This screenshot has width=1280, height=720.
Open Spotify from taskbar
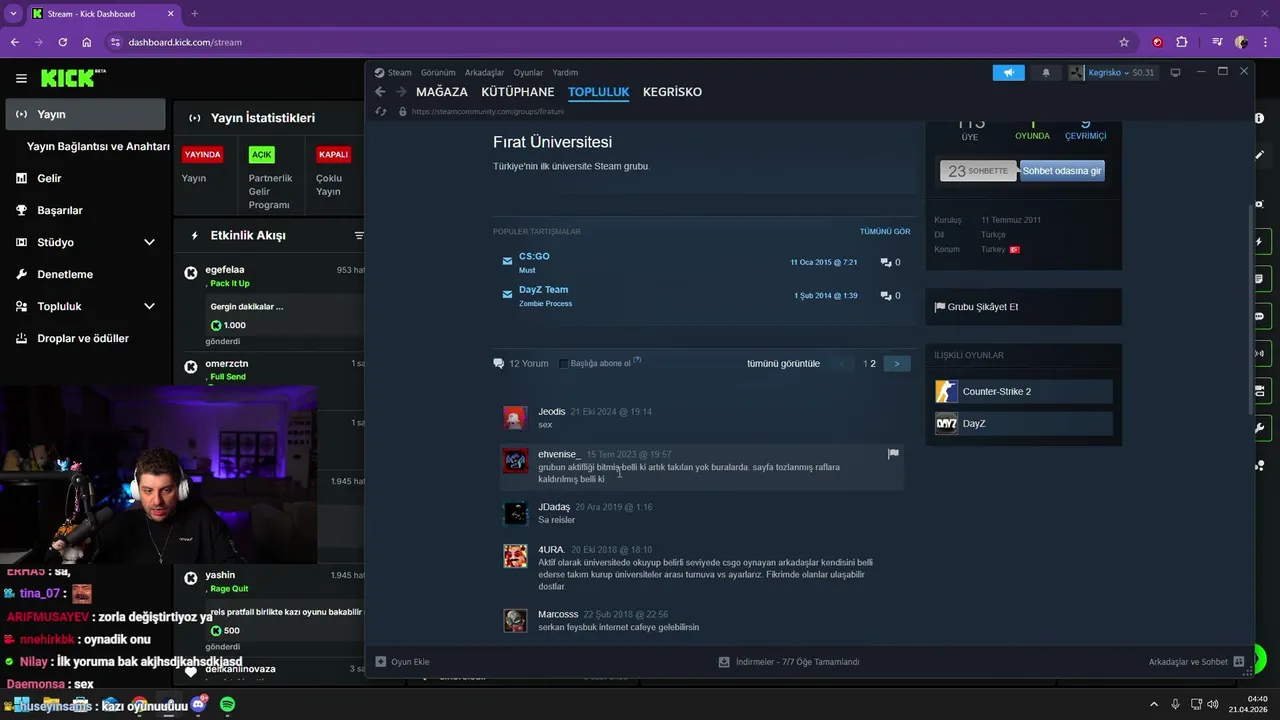pos(227,705)
